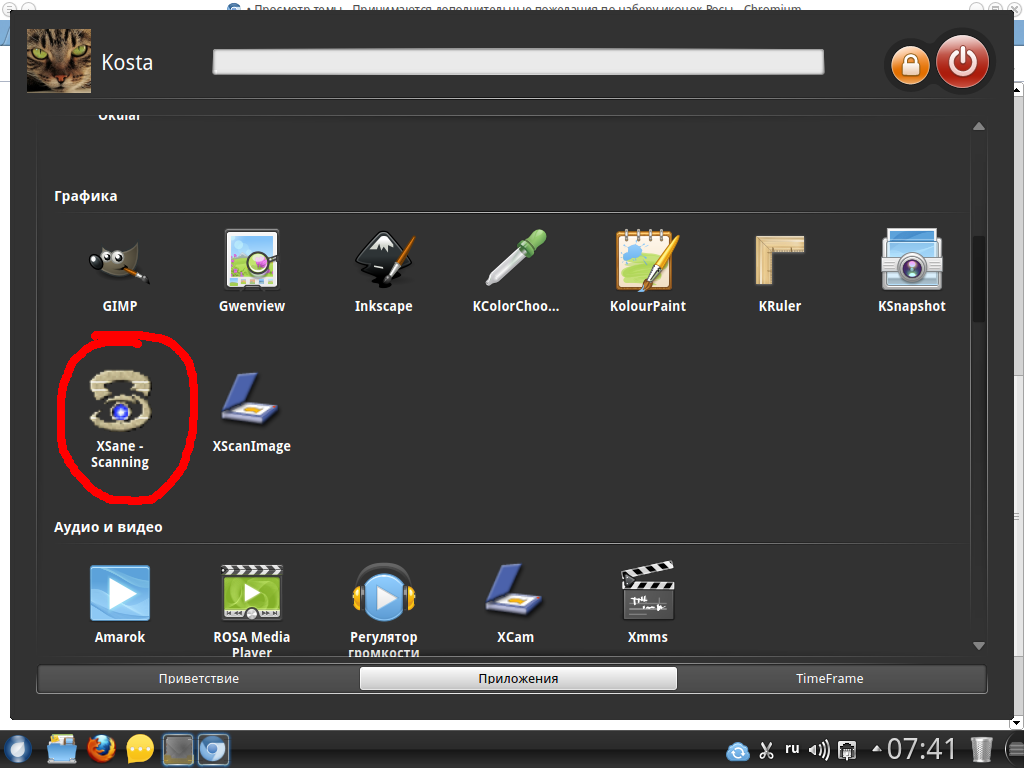This screenshot has width=1024, height=768.
Task: Click the scroll up arrow of app list
Action: point(978,126)
